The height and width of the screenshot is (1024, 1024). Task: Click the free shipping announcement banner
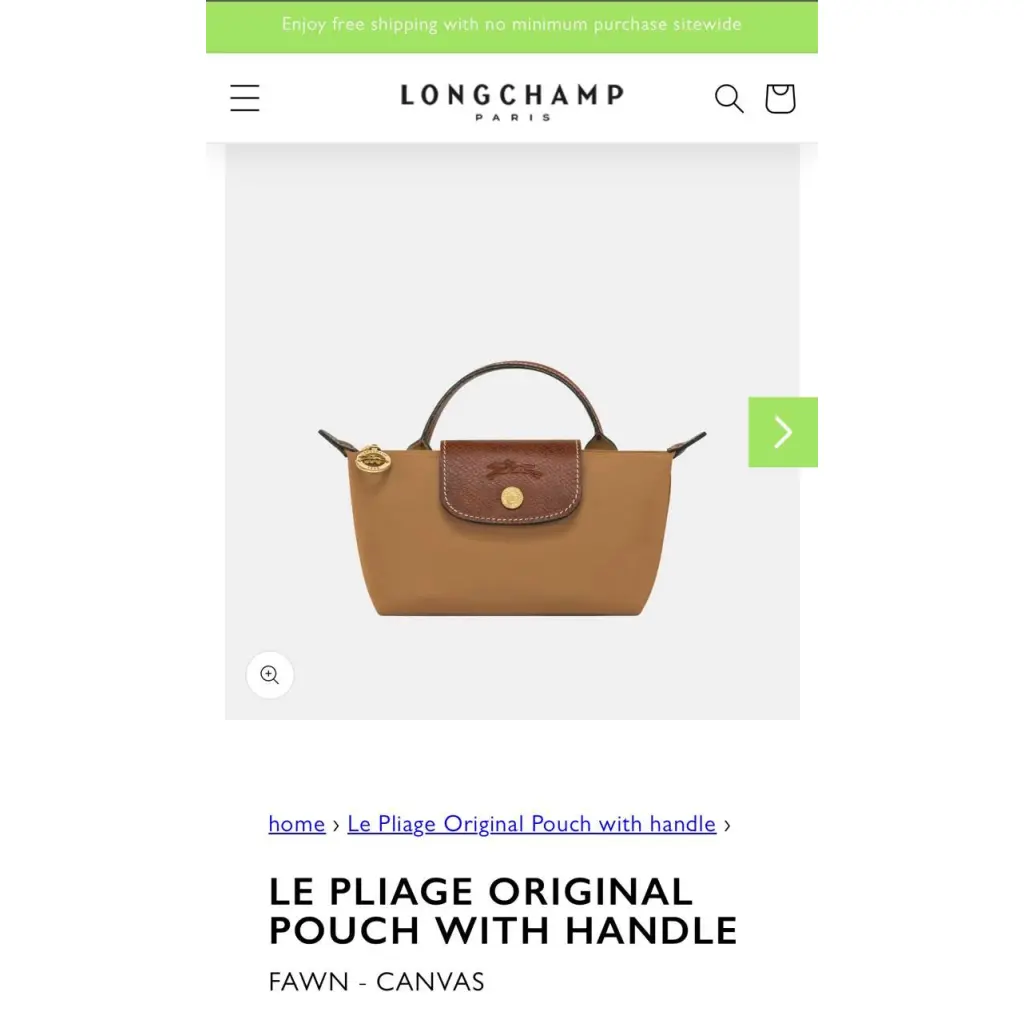point(512,26)
